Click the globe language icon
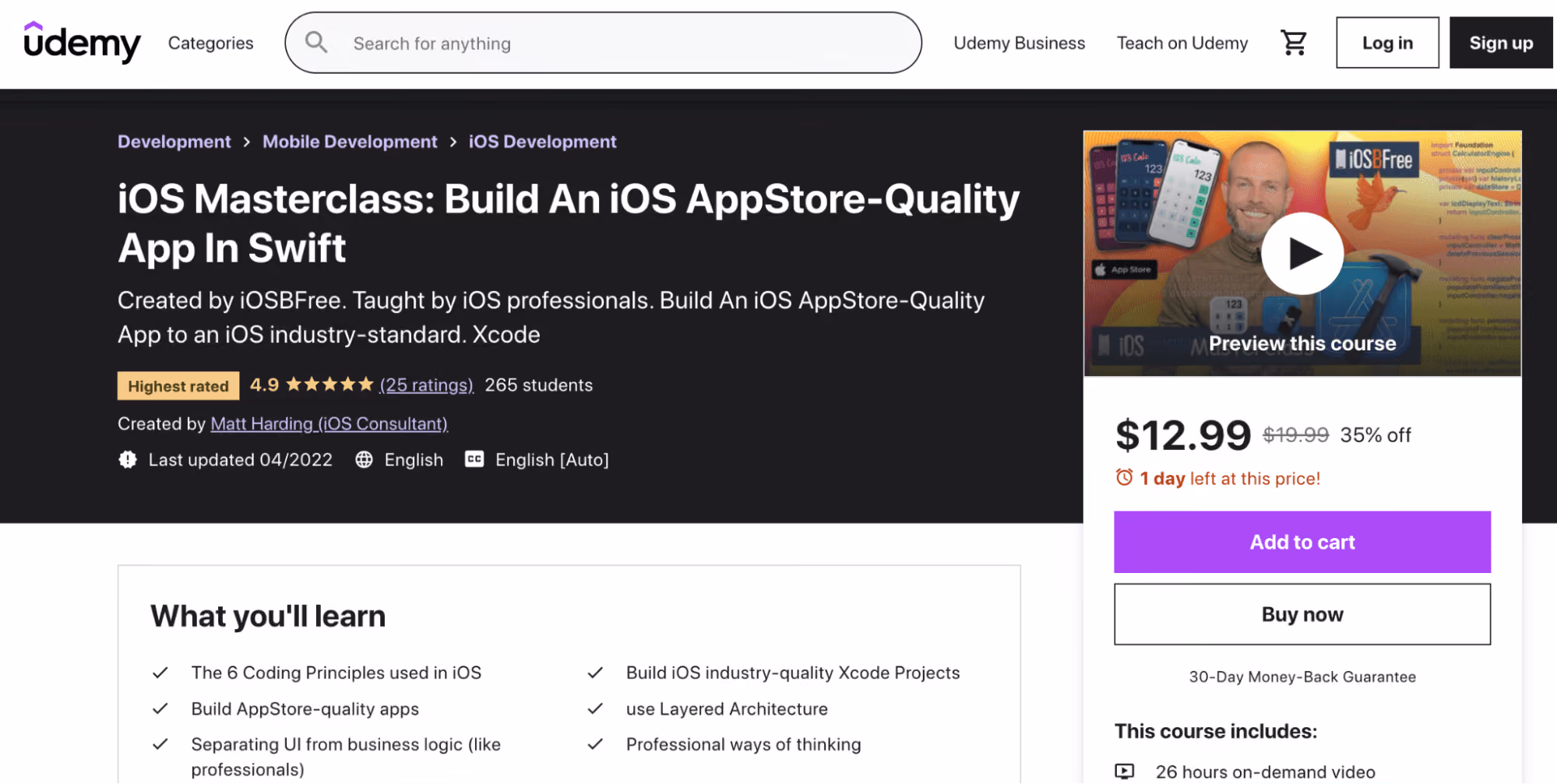1557x784 pixels. tap(364, 459)
